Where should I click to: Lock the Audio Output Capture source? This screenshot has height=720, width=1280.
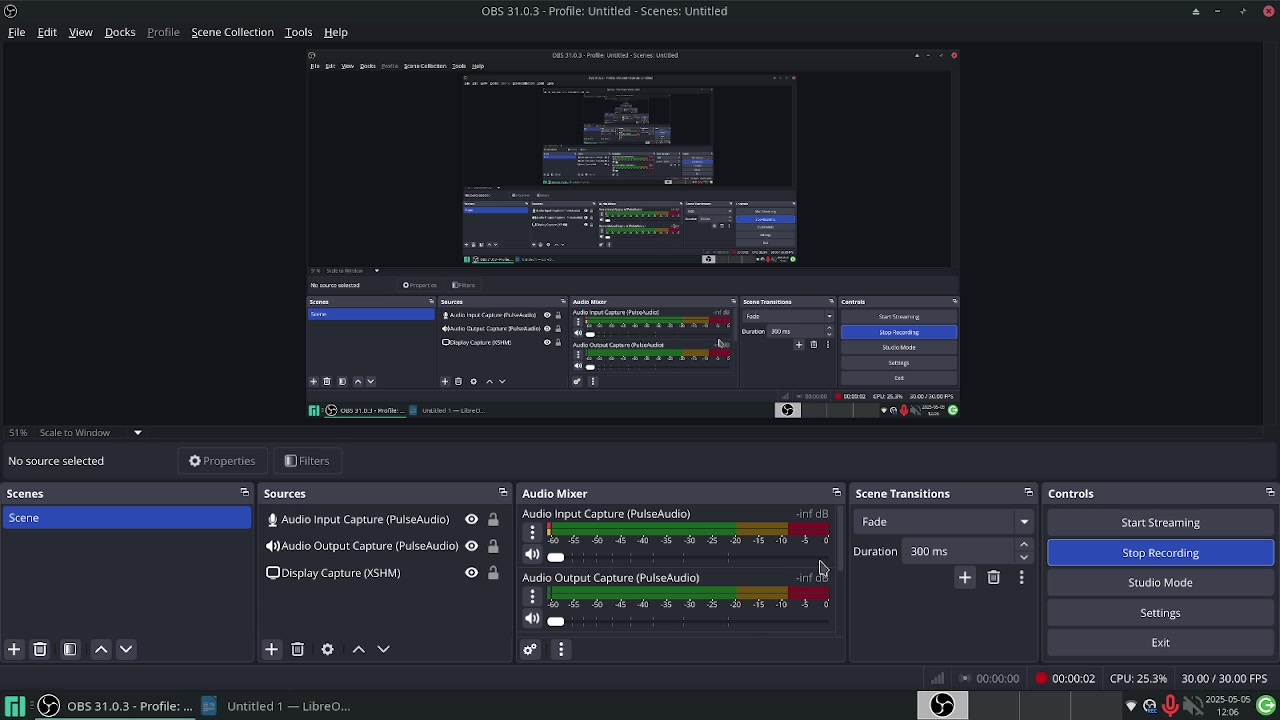click(493, 546)
